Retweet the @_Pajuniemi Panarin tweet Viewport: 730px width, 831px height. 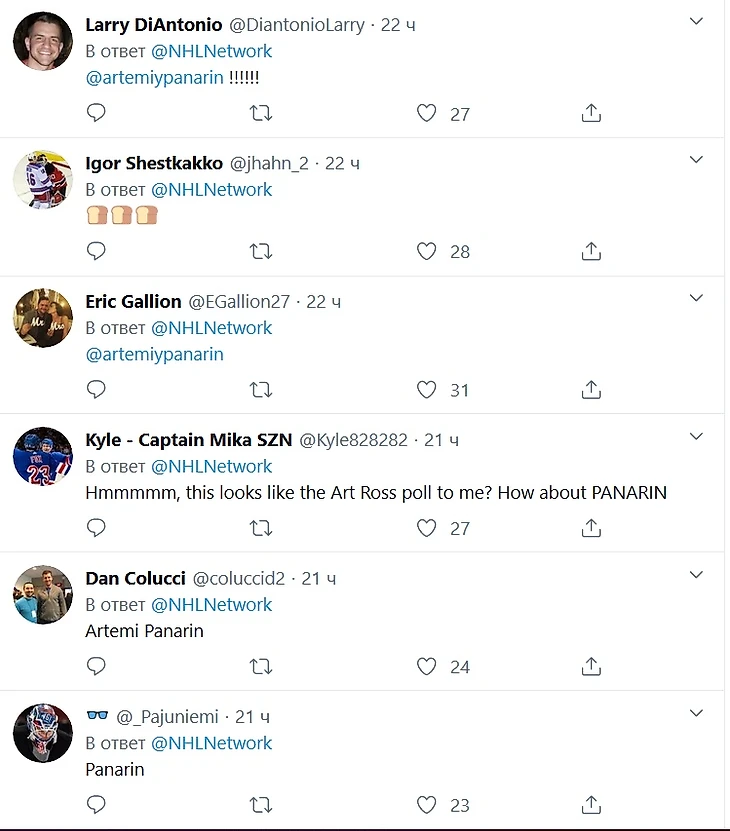tap(261, 804)
